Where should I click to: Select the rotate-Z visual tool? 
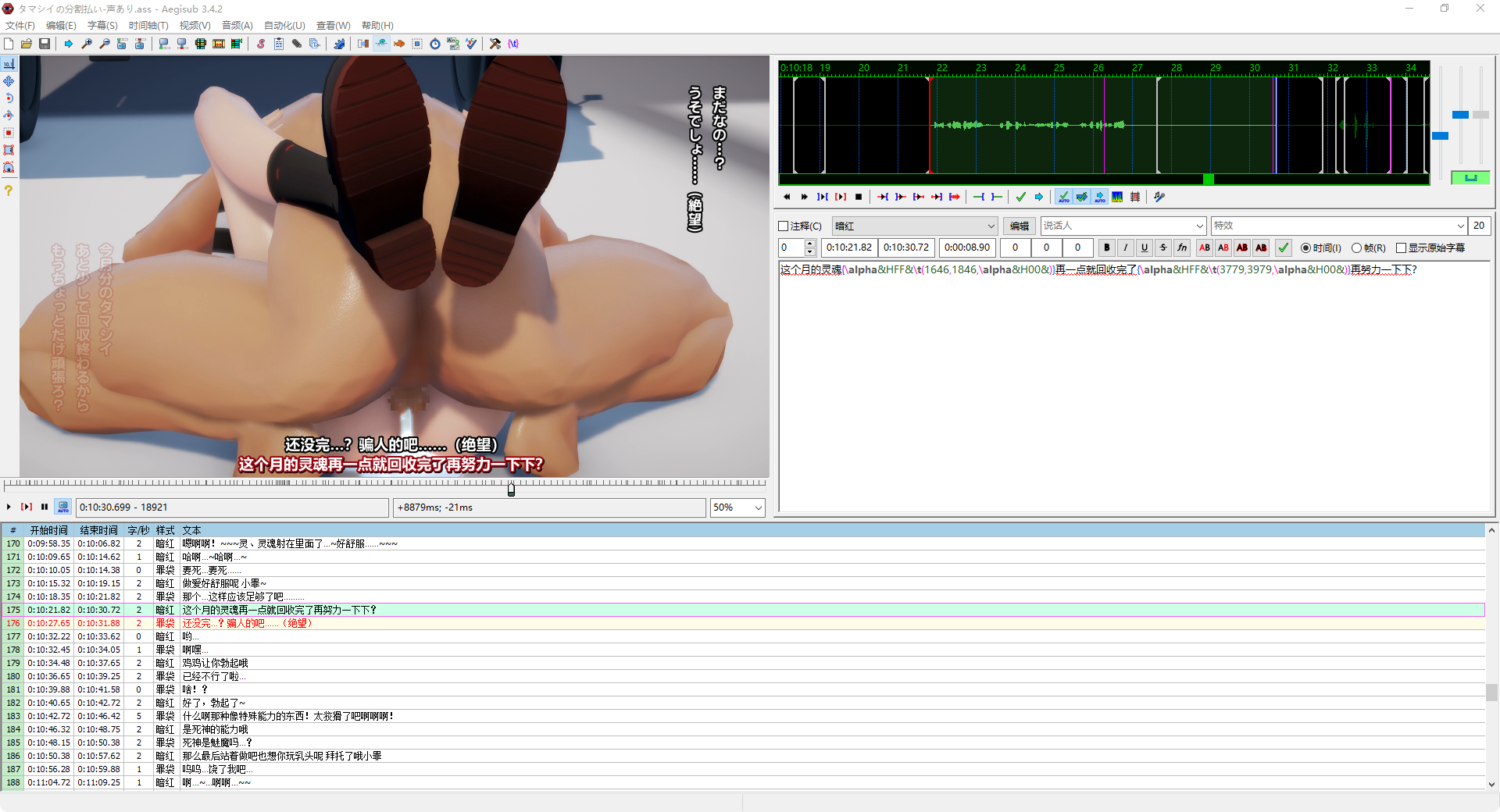coord(9,98)
